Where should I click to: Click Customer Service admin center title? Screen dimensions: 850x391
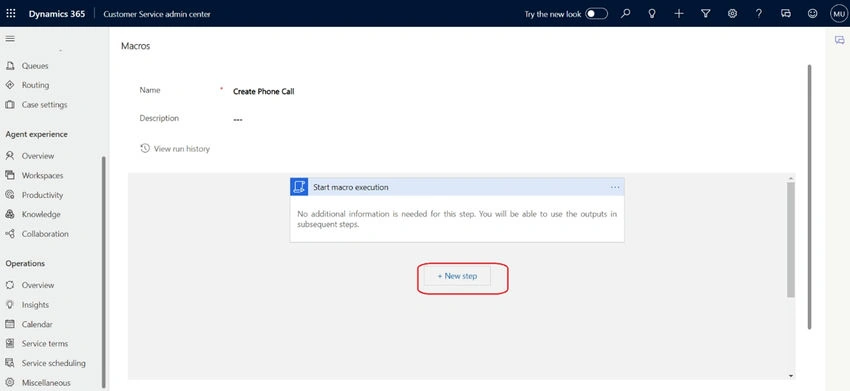[x=157, y=14]
